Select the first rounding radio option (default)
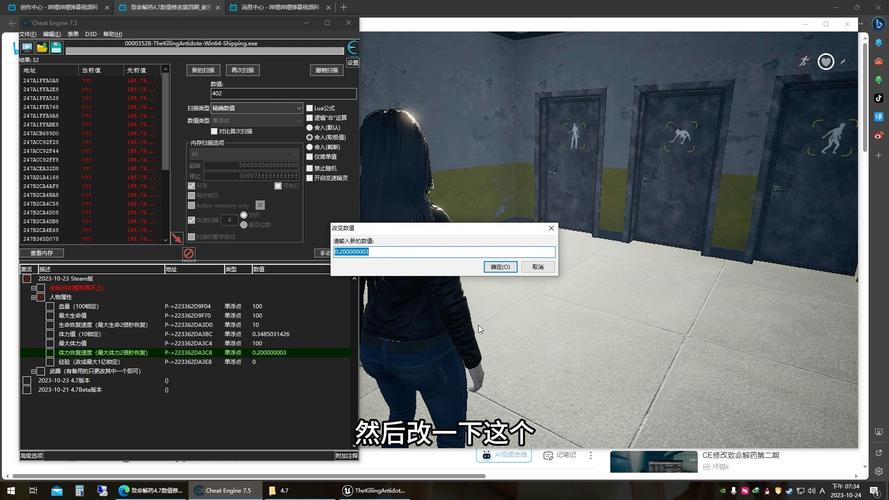Viewport: 889px width, 500px height. pos(310,128)
